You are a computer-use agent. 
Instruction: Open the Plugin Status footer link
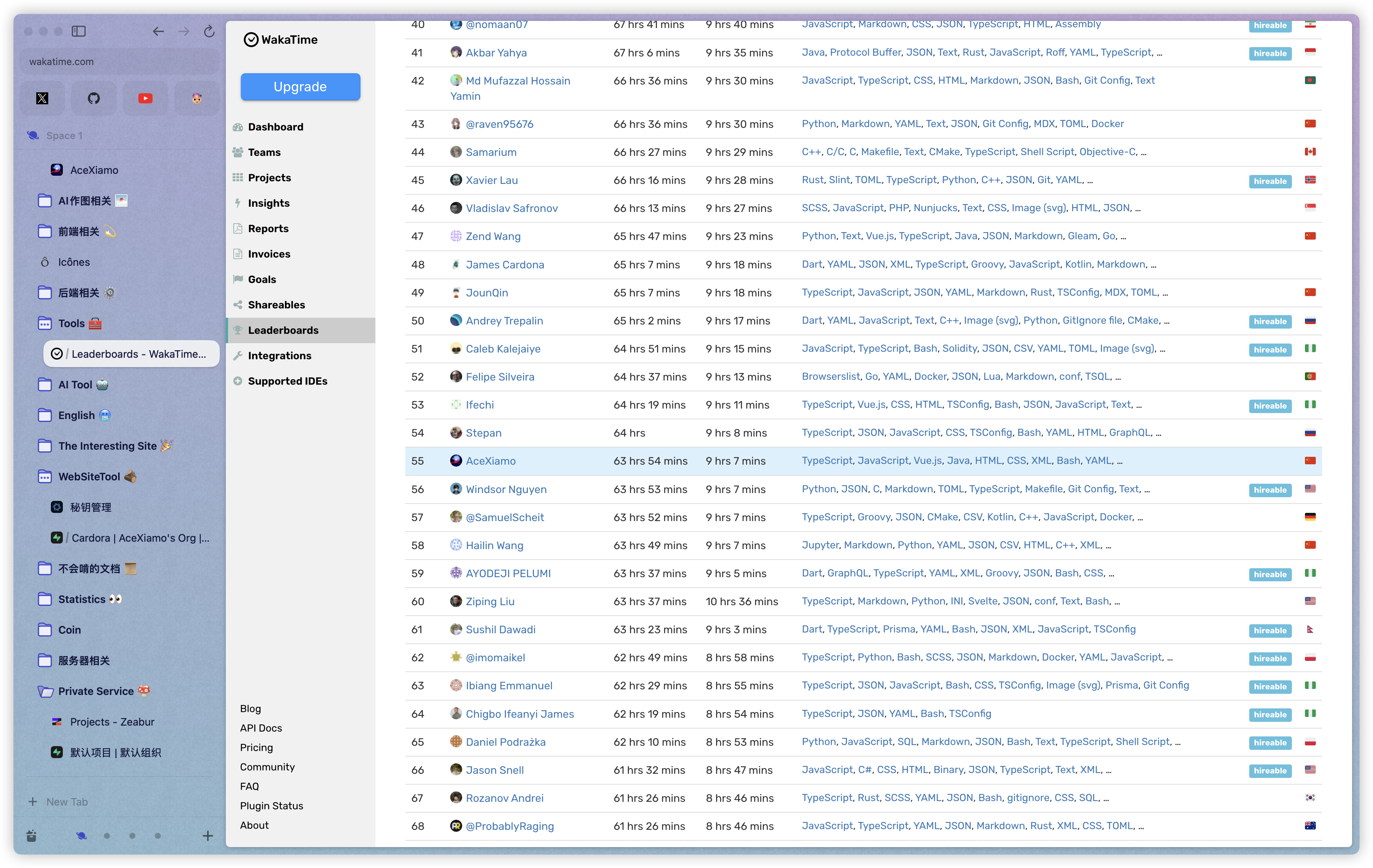tap(271, 805)
